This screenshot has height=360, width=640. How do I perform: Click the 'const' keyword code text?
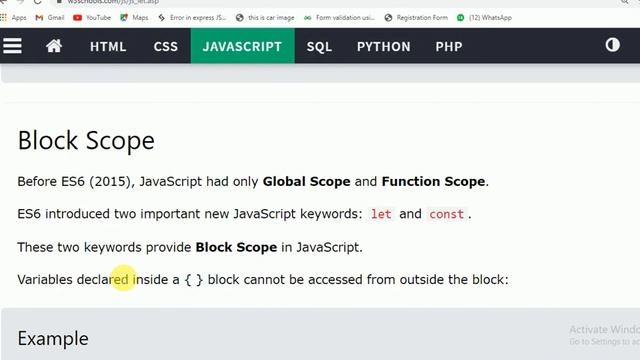[446, 214]
